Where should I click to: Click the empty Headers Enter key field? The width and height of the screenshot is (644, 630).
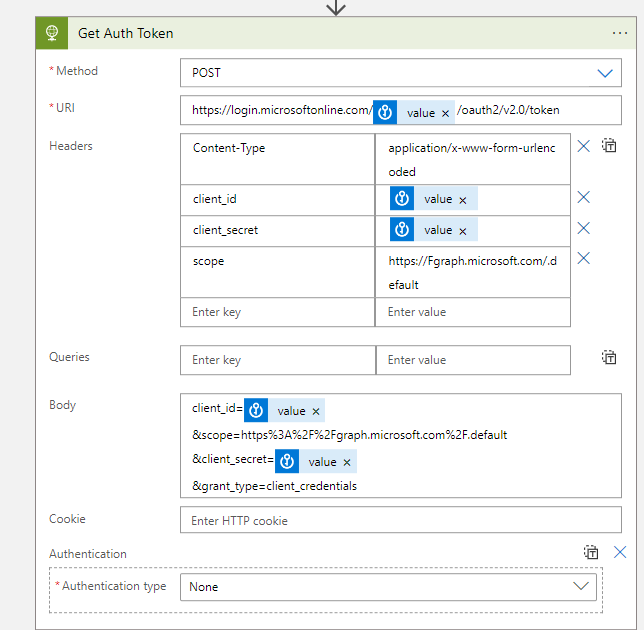click(277, 312)
